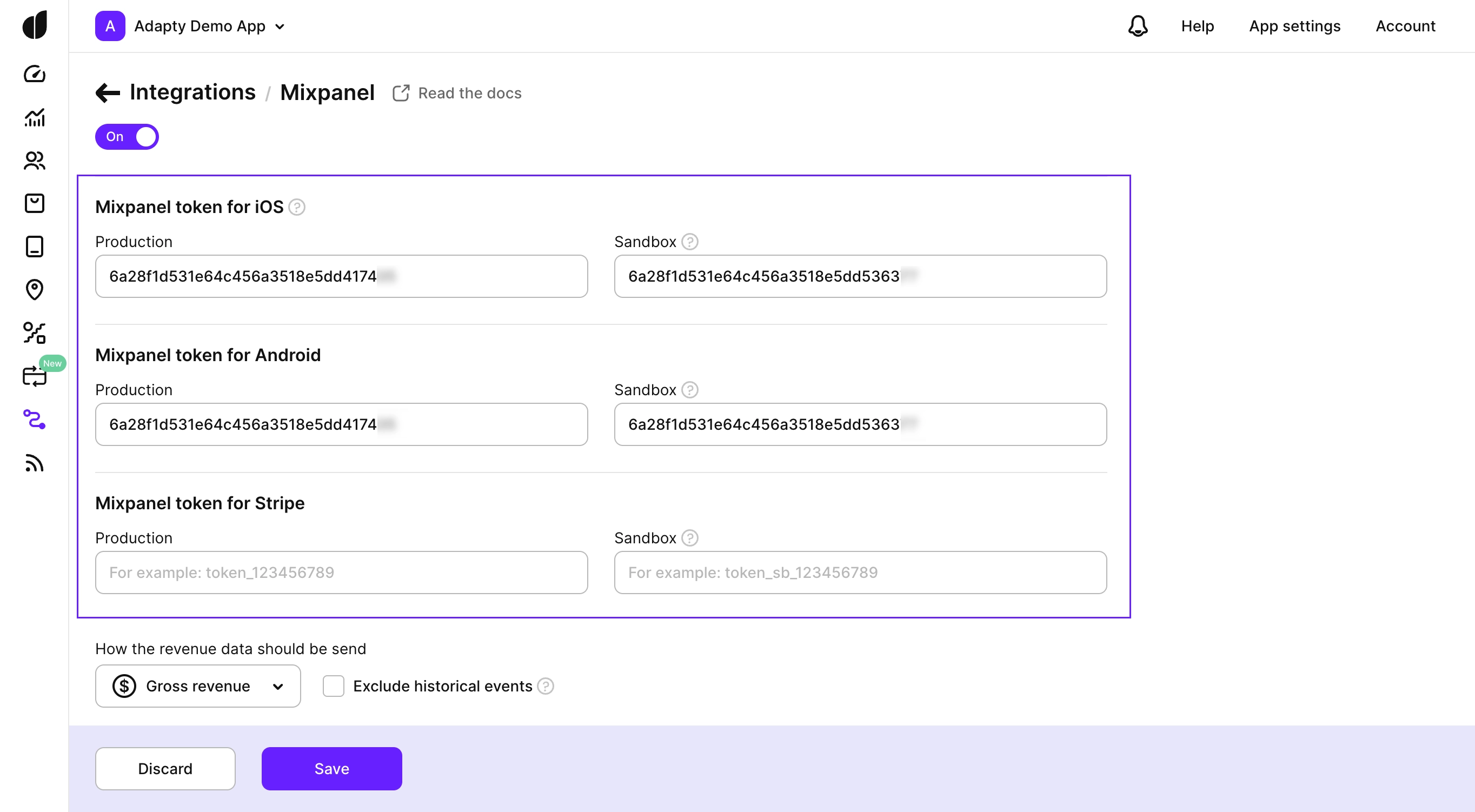The height and width of the screenshot is (812, 1475).
Task: Open the Paywalls icon in sidebar
Action: tap(35, 246)
